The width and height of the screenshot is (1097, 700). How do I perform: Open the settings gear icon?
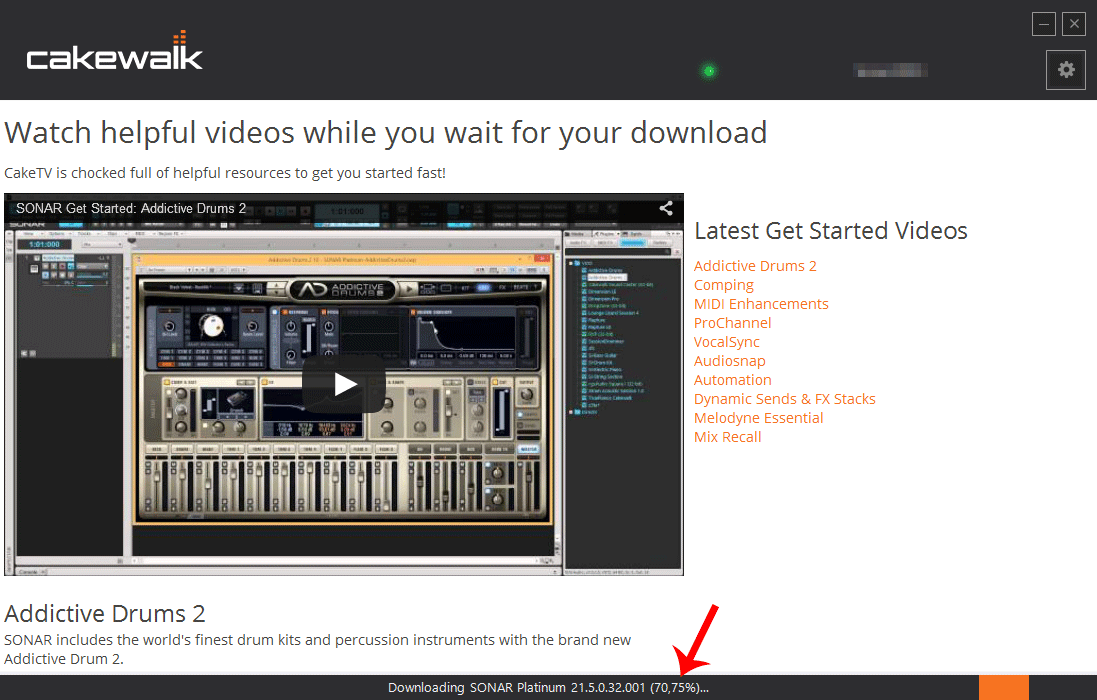click(1066, 70)
